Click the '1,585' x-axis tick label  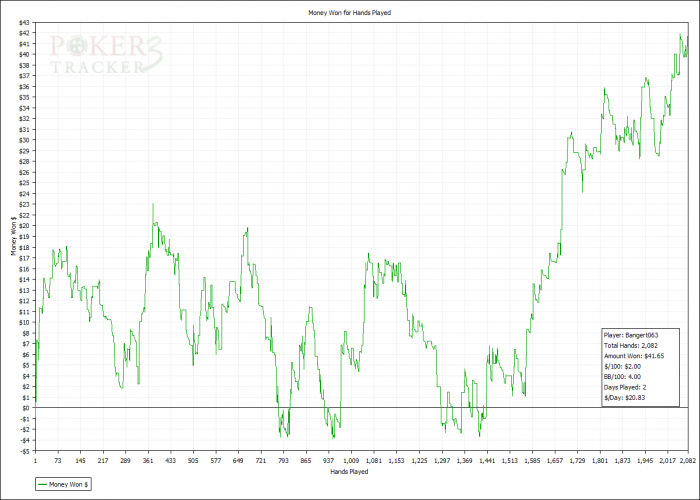[x=532, y=461]
